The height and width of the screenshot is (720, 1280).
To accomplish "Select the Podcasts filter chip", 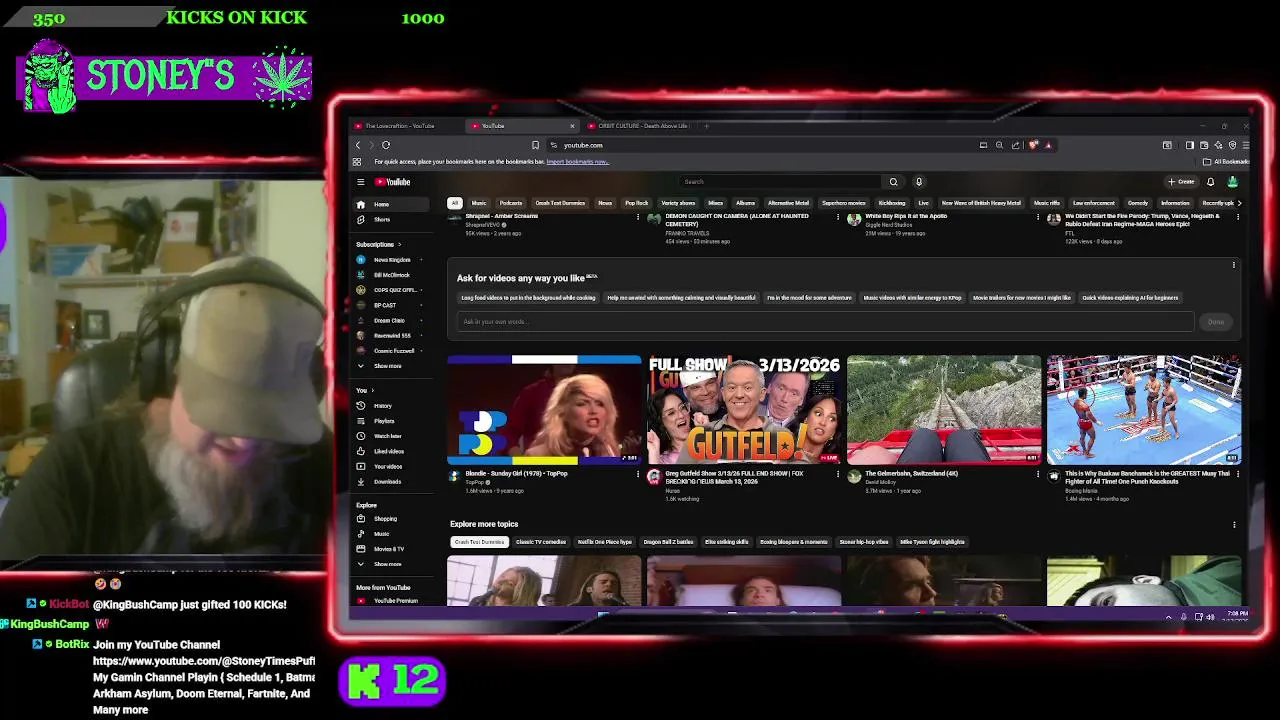I will click(511, 203).
